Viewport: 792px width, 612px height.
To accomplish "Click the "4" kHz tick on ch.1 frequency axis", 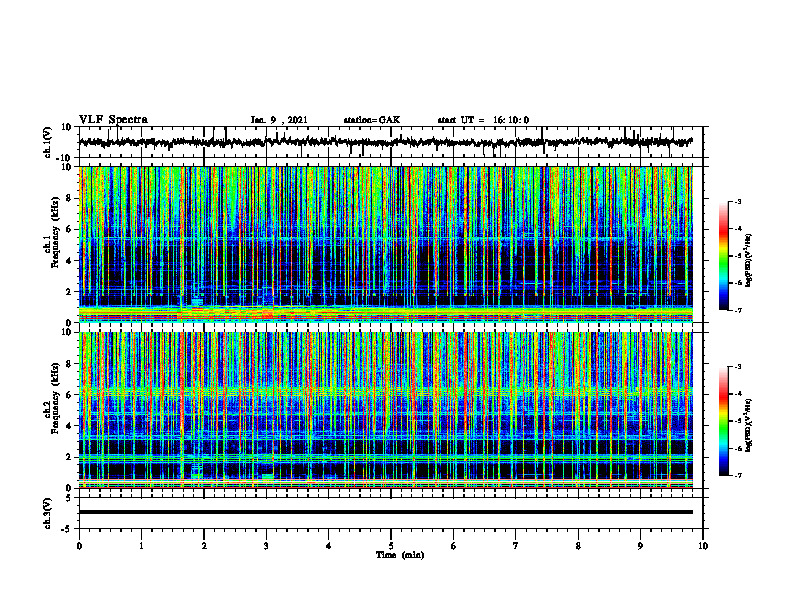I will point(69,261).
